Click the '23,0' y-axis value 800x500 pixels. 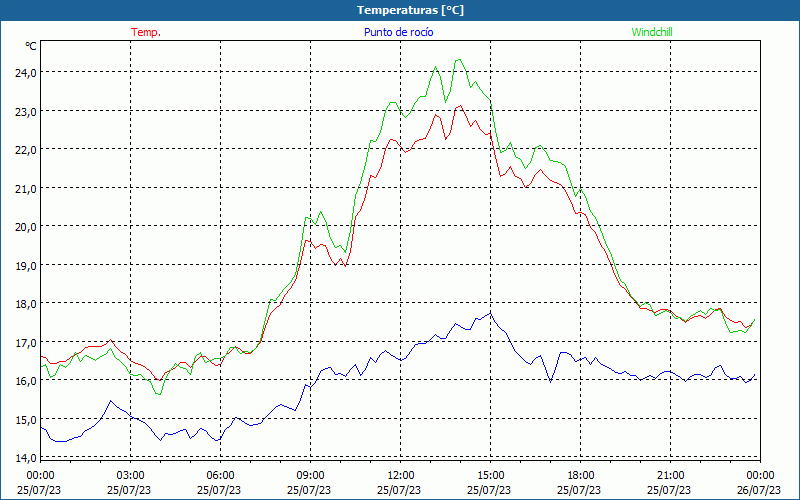tap(26, 111)
